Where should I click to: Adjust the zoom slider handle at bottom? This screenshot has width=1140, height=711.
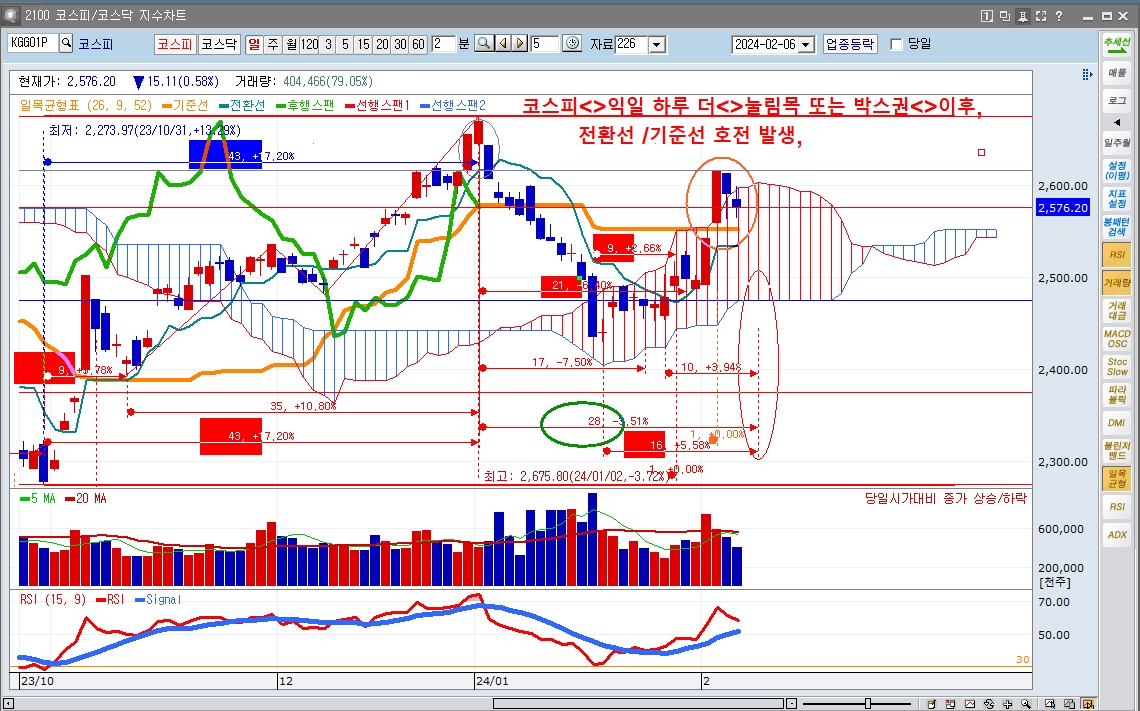click(867, 704)
